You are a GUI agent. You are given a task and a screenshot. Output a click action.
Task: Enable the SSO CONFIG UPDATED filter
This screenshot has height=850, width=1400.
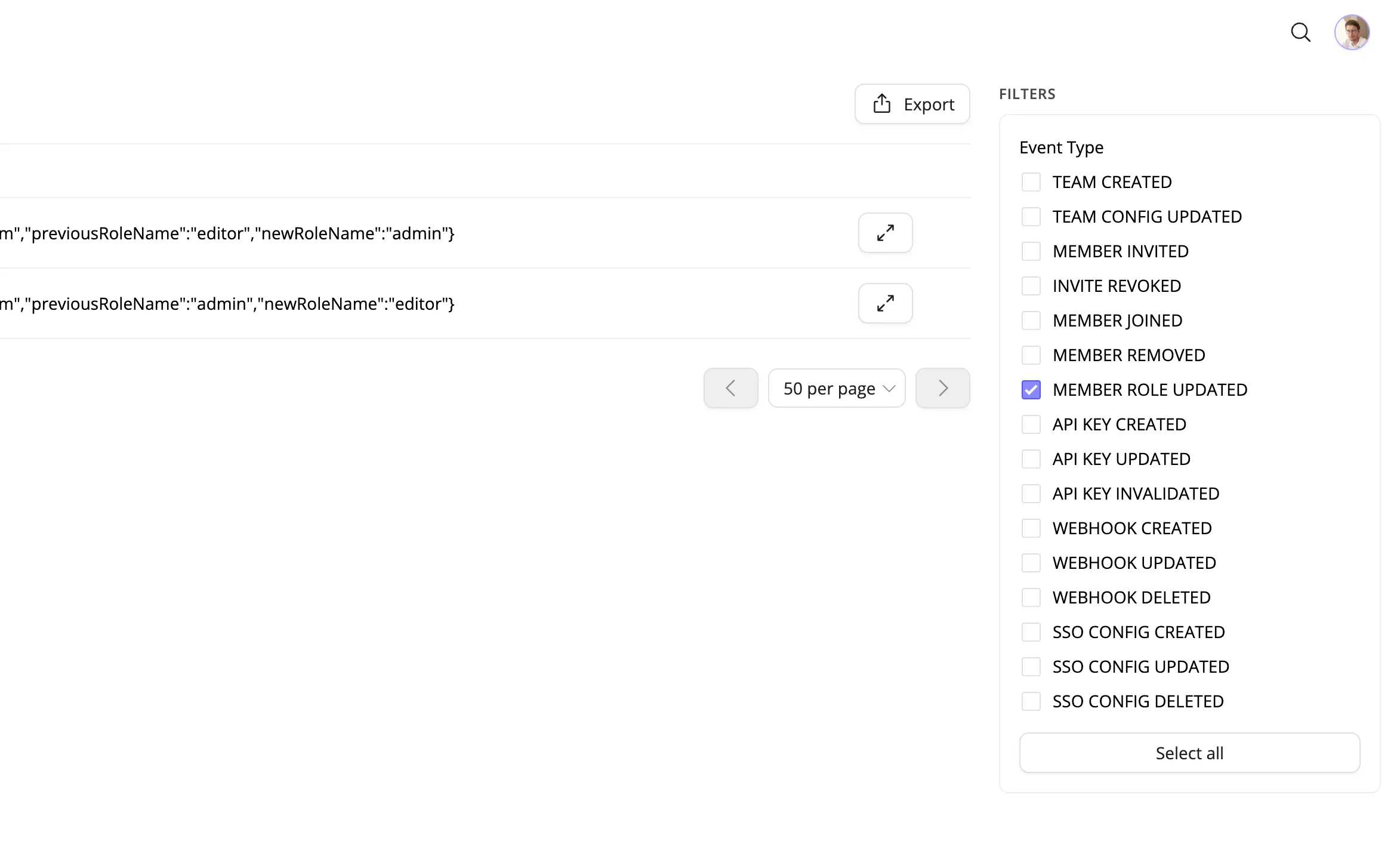1031,667
